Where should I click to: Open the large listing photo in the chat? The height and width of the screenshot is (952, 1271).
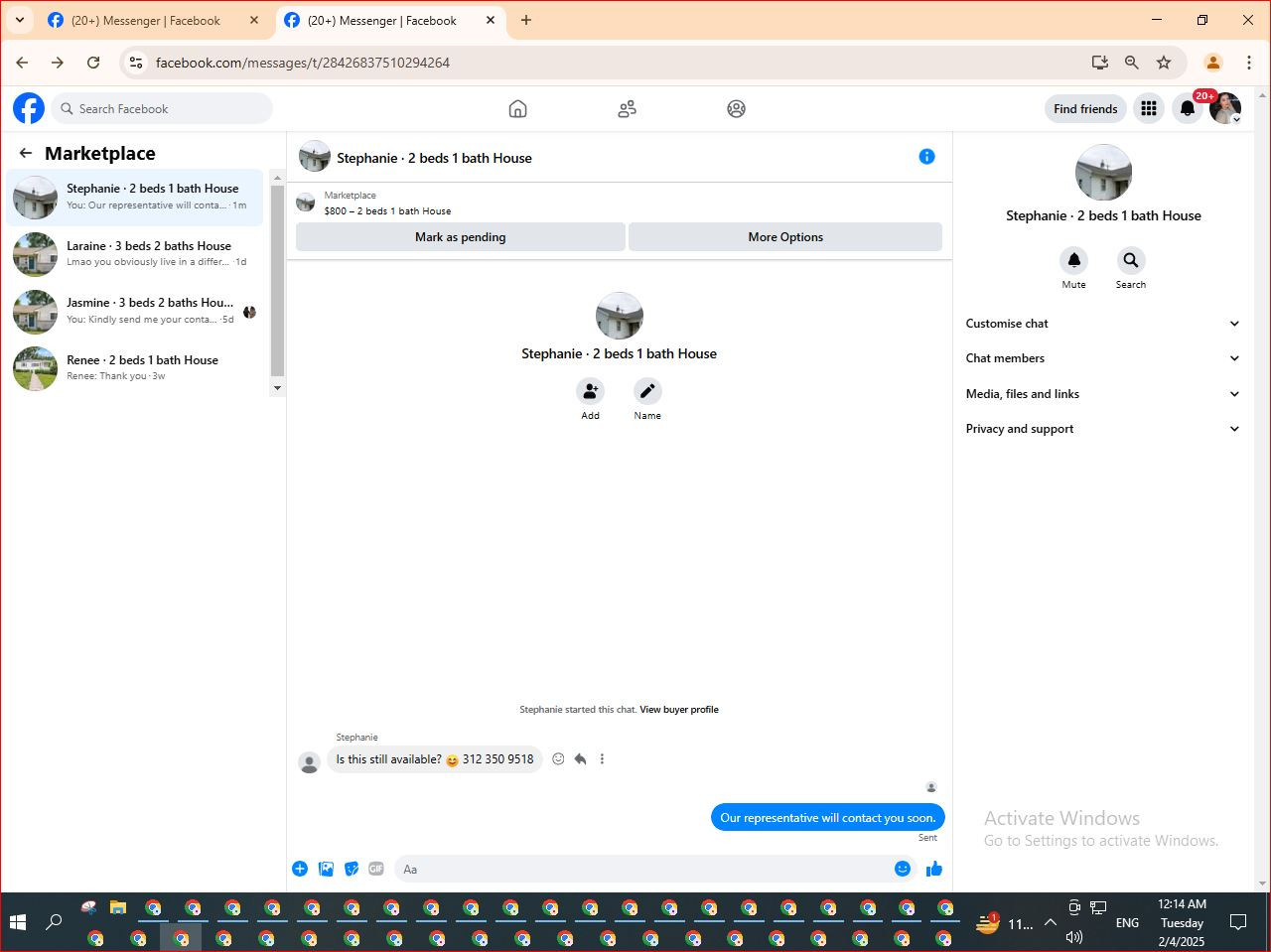[620, 317]
